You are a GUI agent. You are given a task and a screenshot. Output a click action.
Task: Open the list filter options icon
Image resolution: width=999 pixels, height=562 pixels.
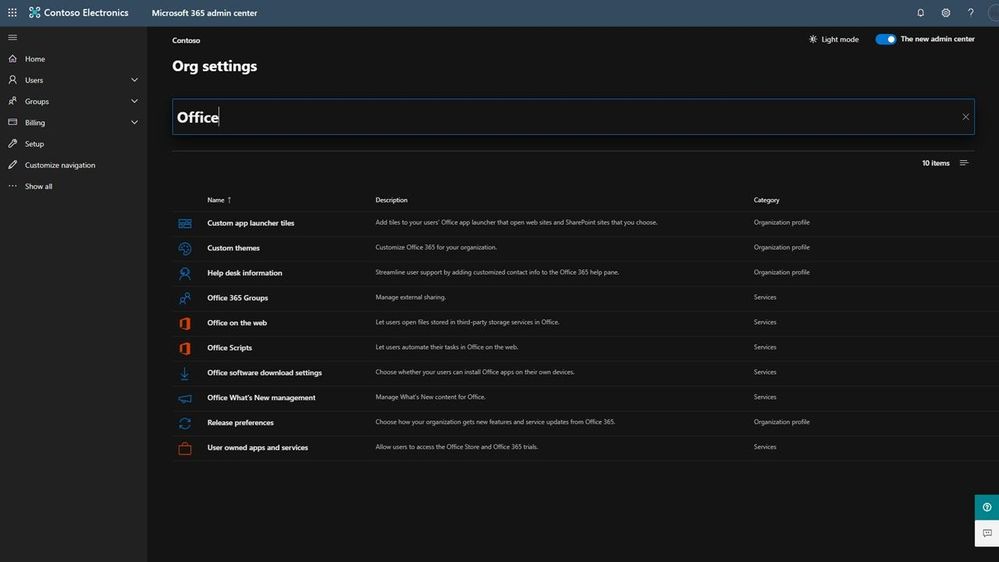point(964,163)
